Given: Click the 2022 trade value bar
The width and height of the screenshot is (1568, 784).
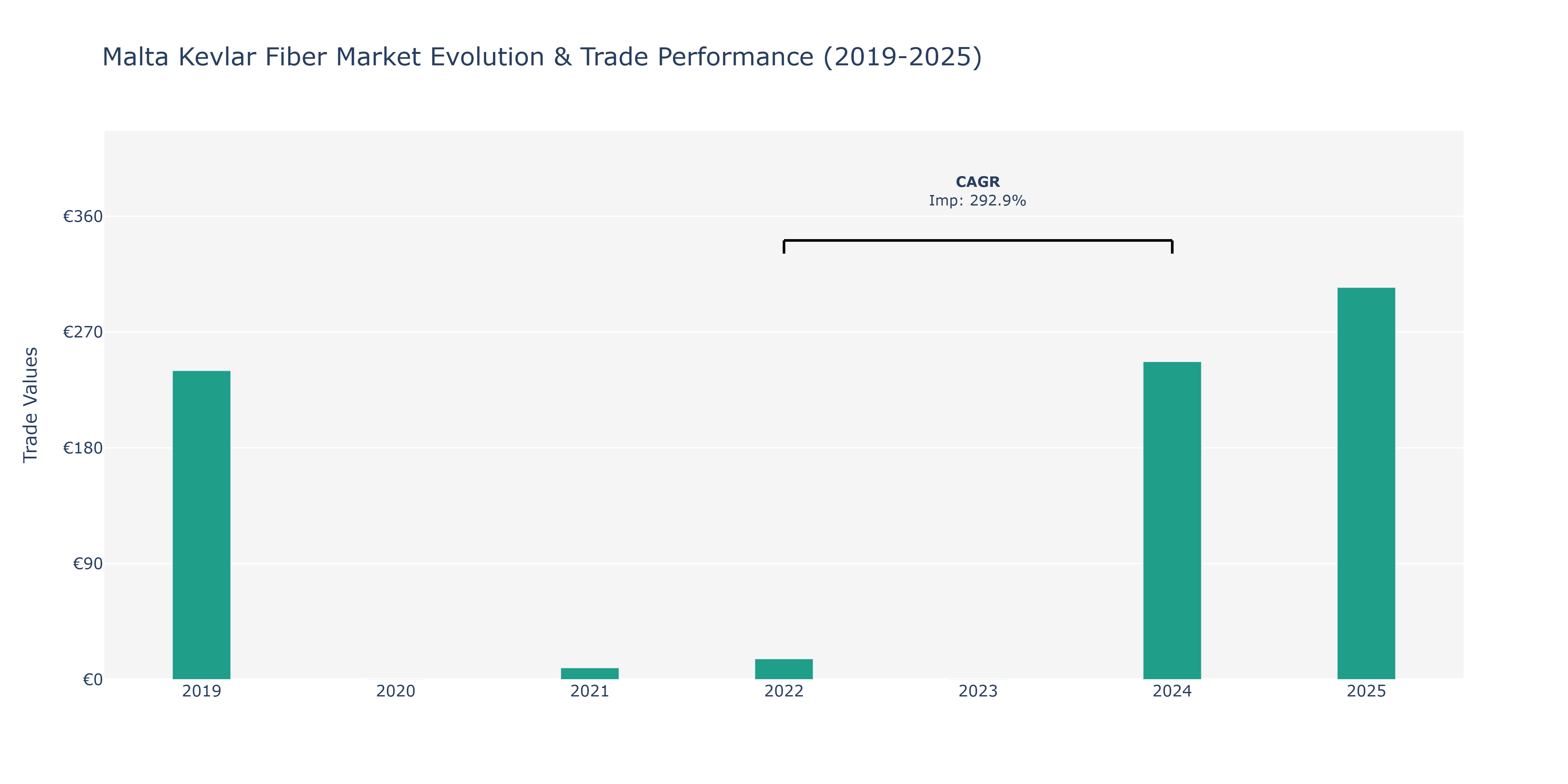Looking at the screenshot, I should [x=784, y=669].
